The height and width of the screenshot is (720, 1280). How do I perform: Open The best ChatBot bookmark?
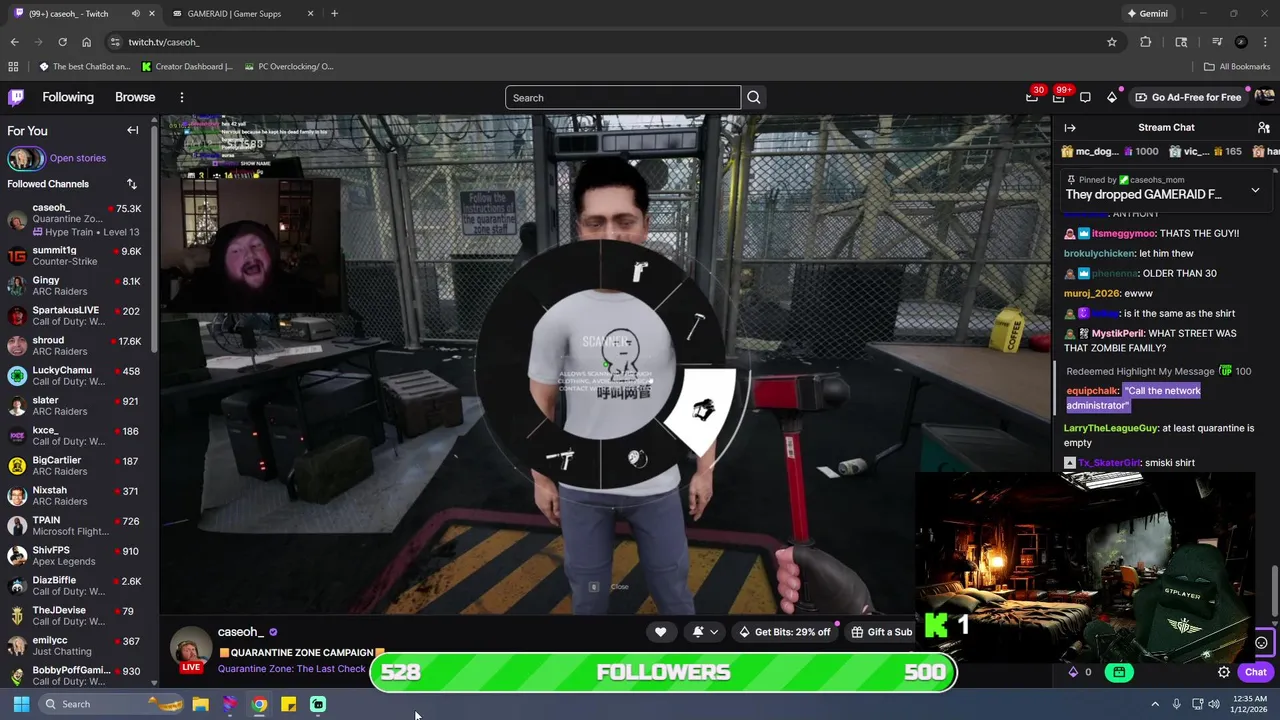(x=85, y=67)
